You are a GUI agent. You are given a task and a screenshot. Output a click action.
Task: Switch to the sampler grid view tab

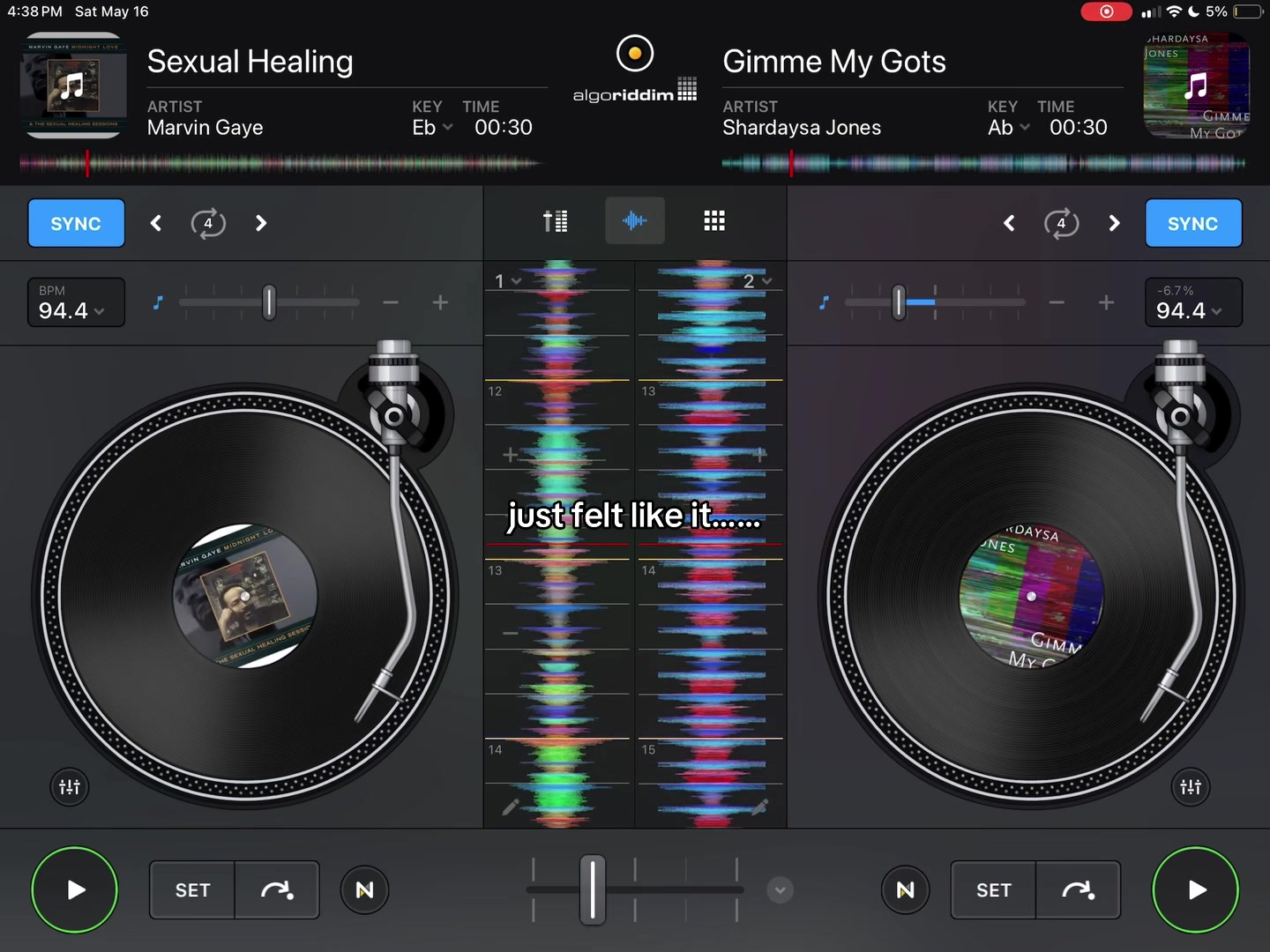[x=714, y=220]
